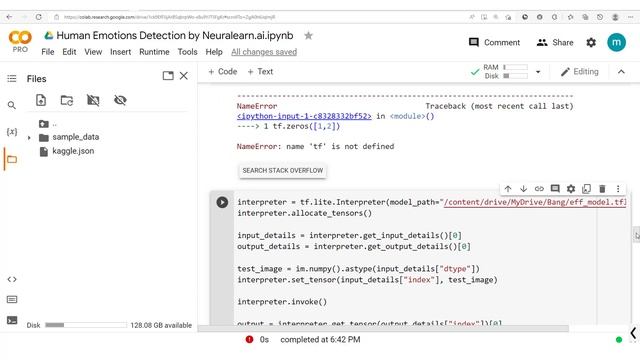Upload a file to session storage
The image size is (640, 360).
pyautogui.click(x=41, y=100)
